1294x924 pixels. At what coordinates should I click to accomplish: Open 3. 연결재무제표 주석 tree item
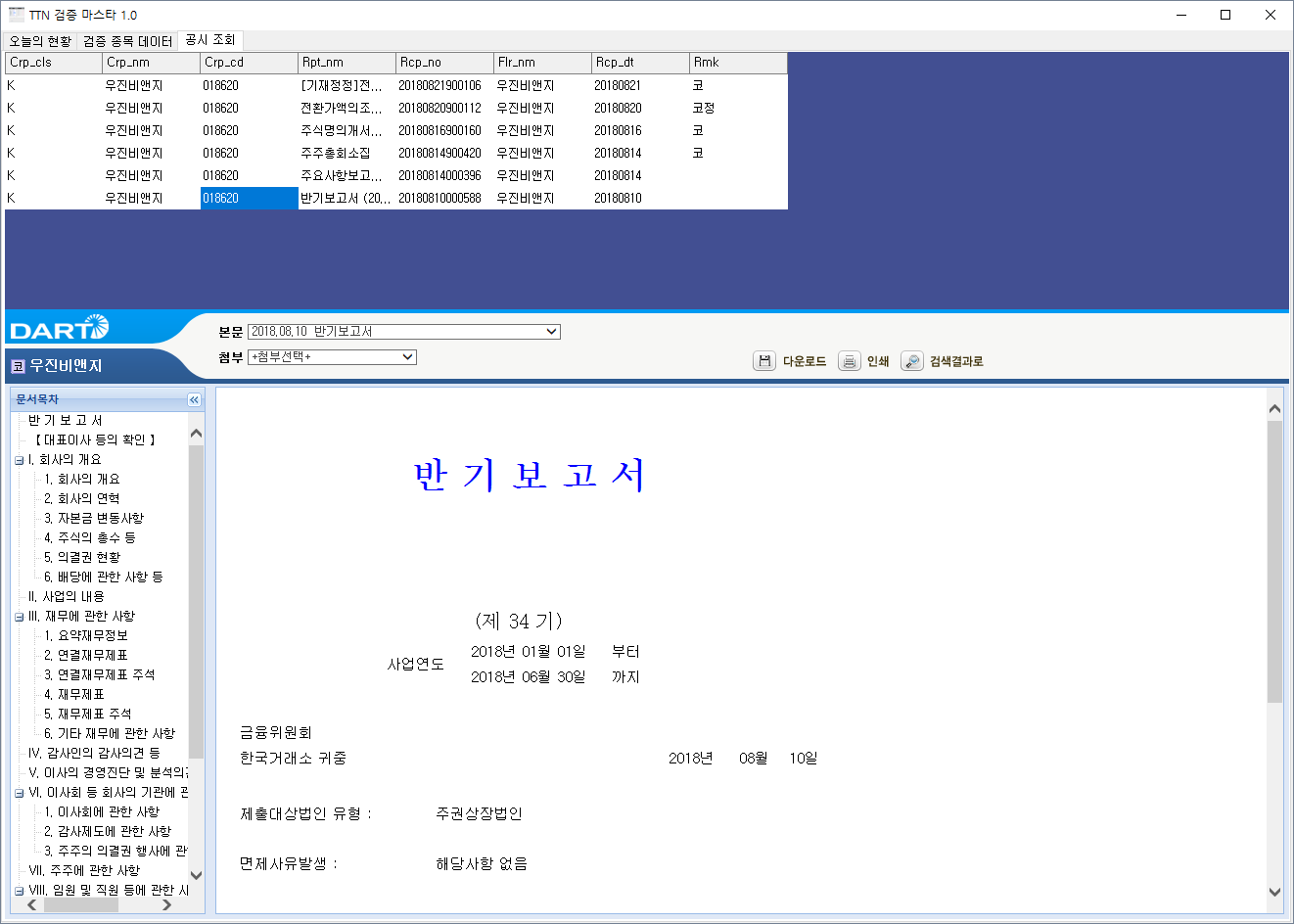click(99, 675)
